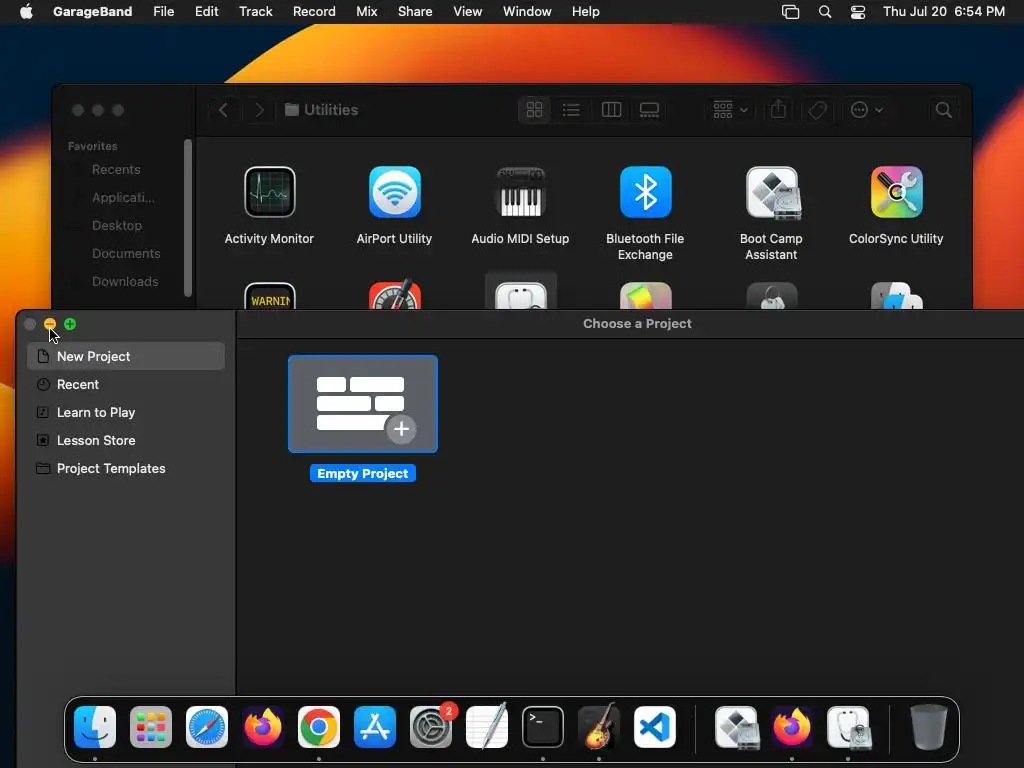Viewport: 1024px width, 768px height.
Task: Switch Finder to list view
Action: click(x=571, y=110)
